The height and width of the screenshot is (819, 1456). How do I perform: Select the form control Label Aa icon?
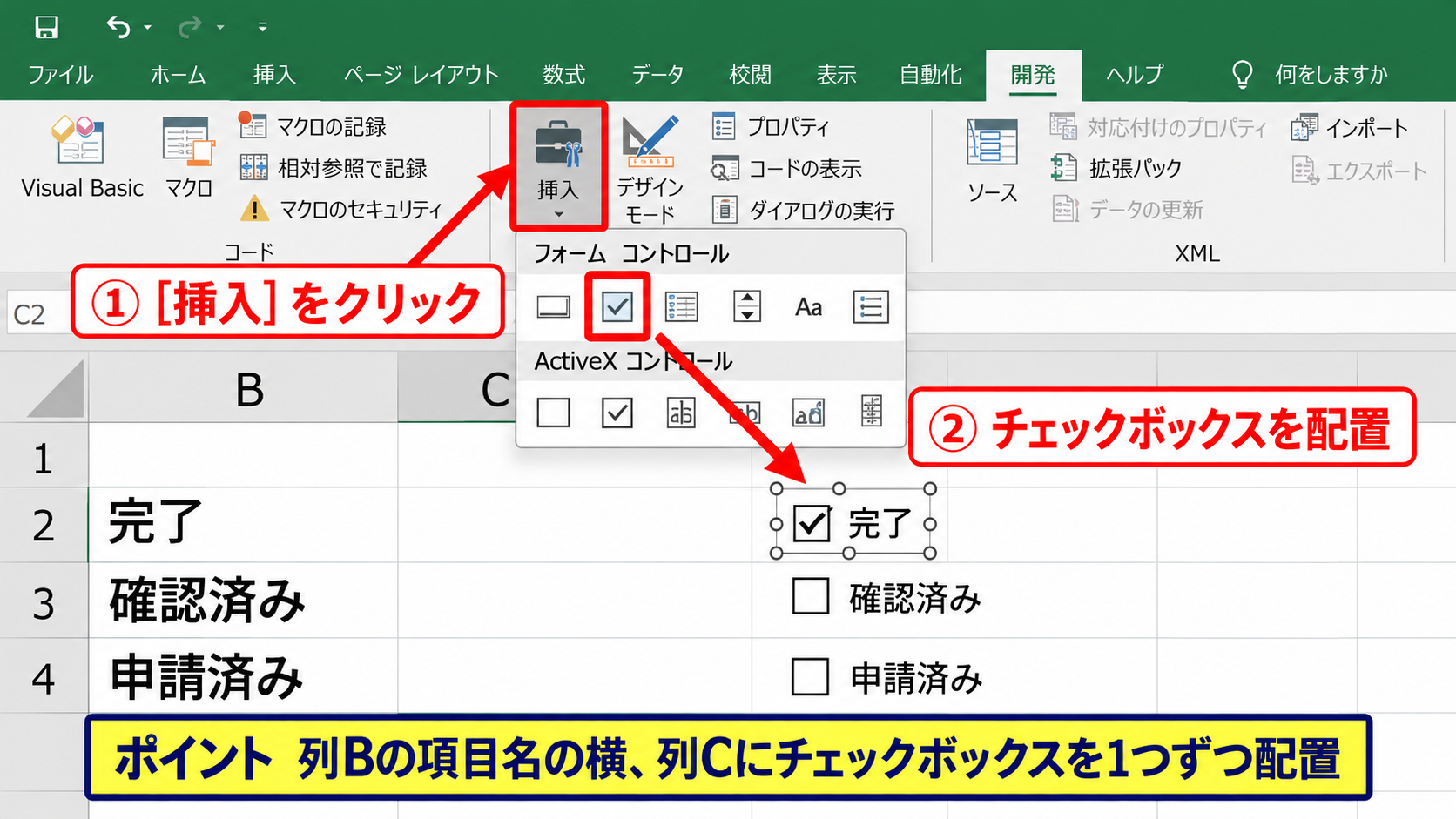coord(808,307)
